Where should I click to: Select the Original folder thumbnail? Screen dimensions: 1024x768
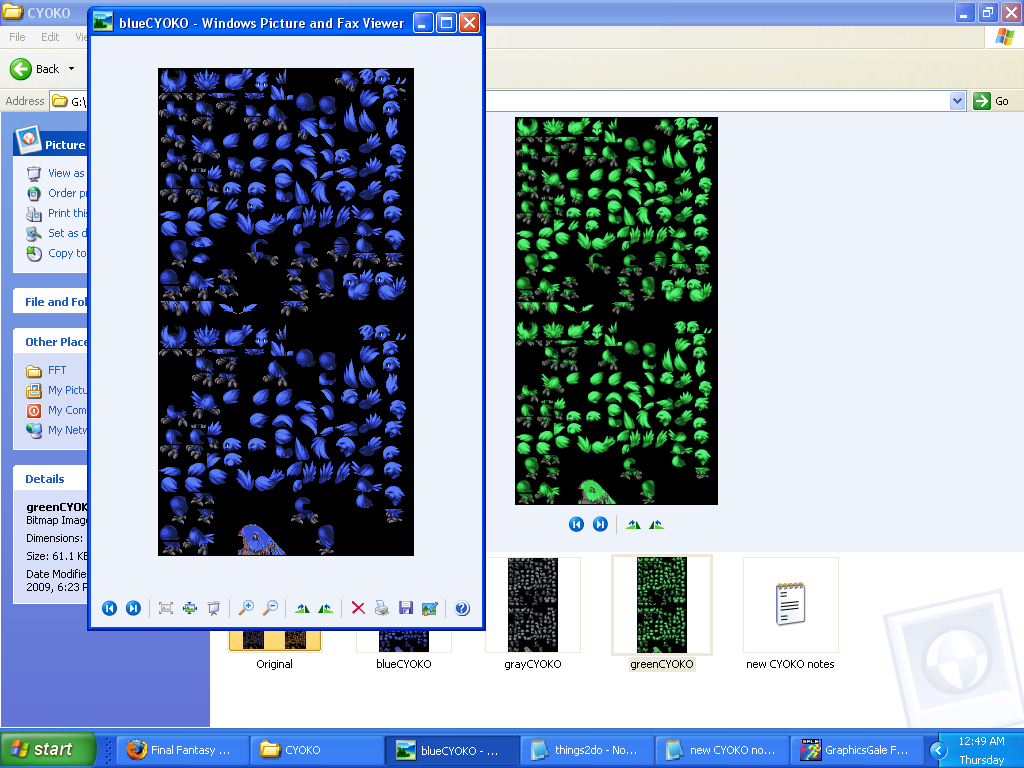(x=274, y=640)
